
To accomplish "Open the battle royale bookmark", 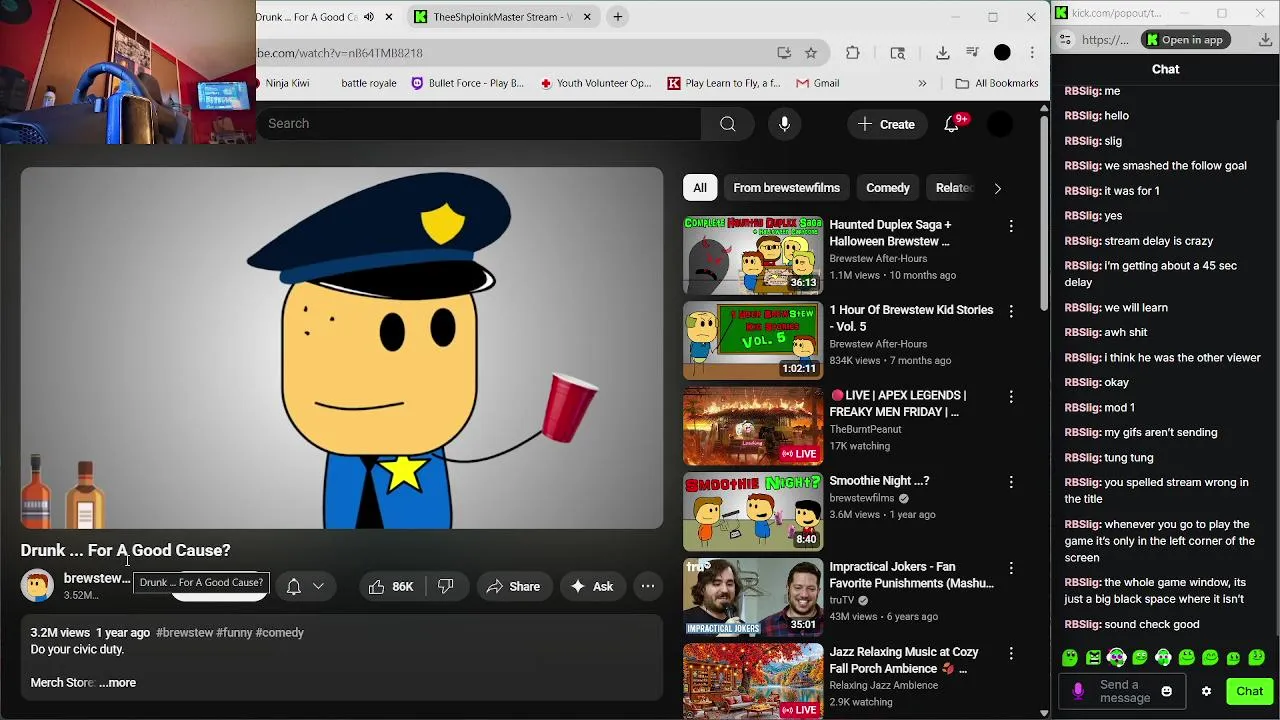I will [369, 83].
